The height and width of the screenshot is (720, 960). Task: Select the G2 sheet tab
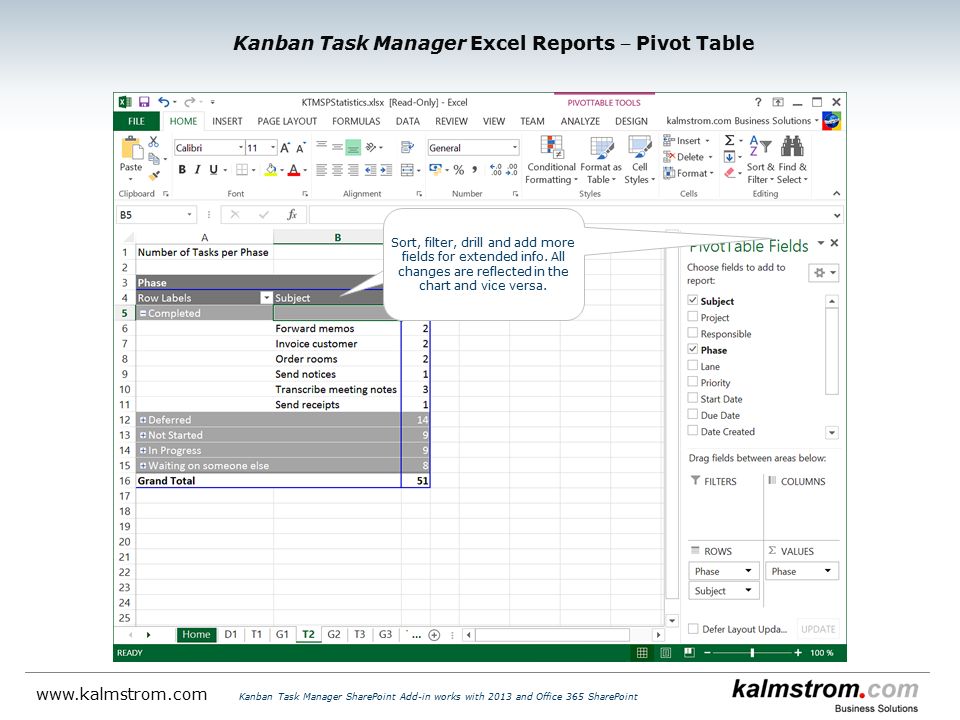click(334, 635)
